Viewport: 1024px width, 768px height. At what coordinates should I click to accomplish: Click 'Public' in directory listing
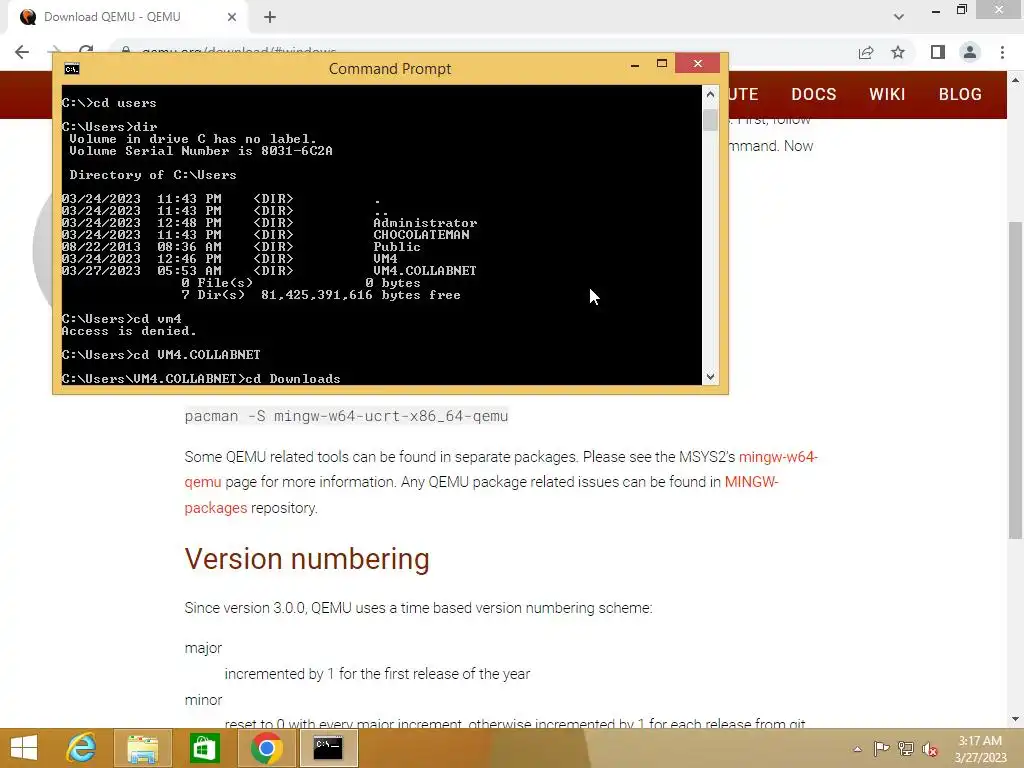point(397,247)
